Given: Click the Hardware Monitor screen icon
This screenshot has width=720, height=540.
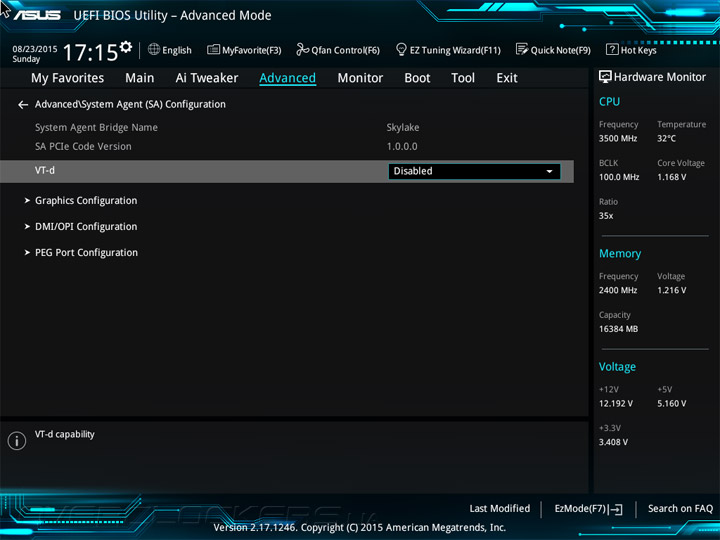Looking at the screenshot, I should pos(605,77).
